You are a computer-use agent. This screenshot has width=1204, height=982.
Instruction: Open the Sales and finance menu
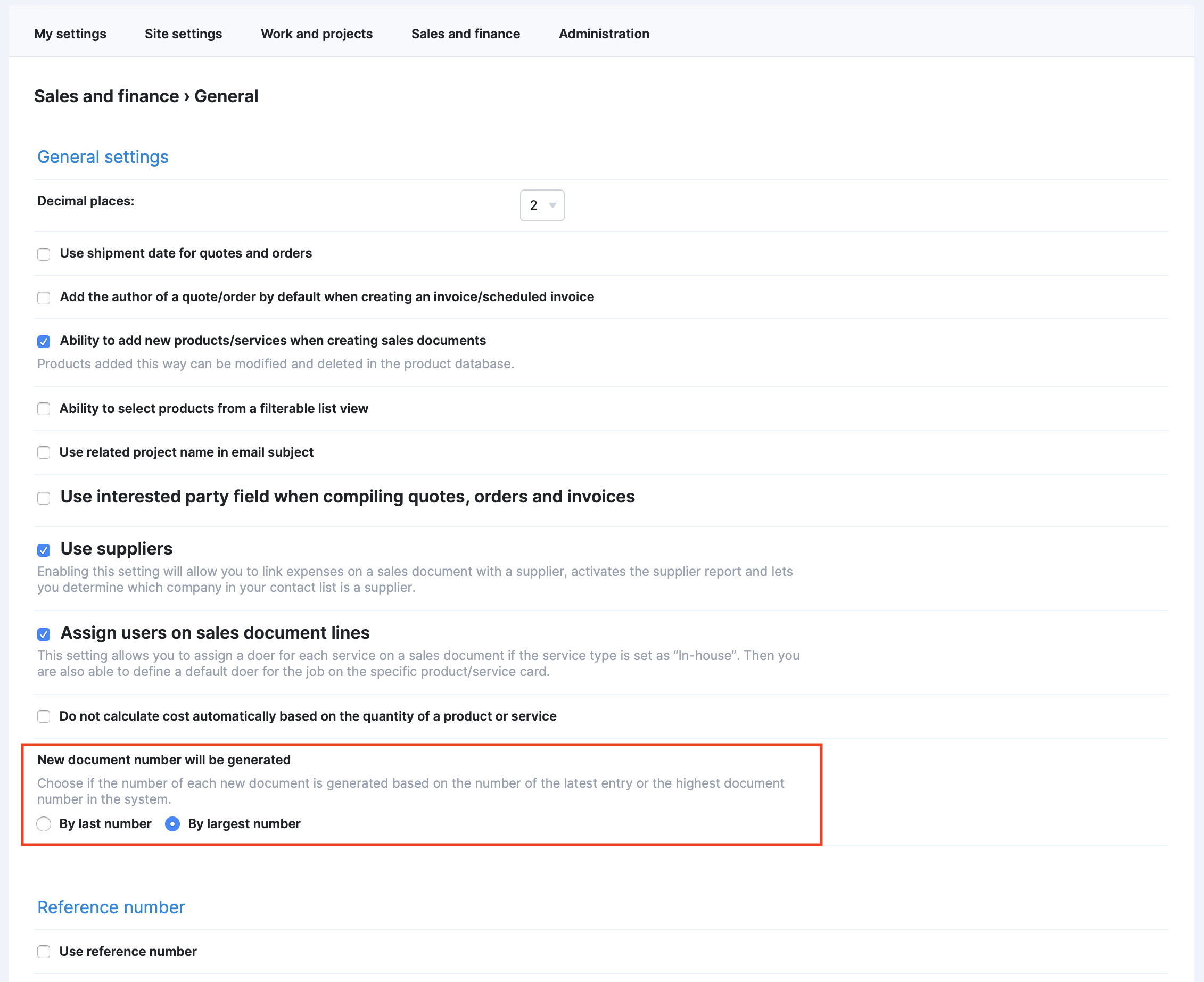click(x=465, y=34)
